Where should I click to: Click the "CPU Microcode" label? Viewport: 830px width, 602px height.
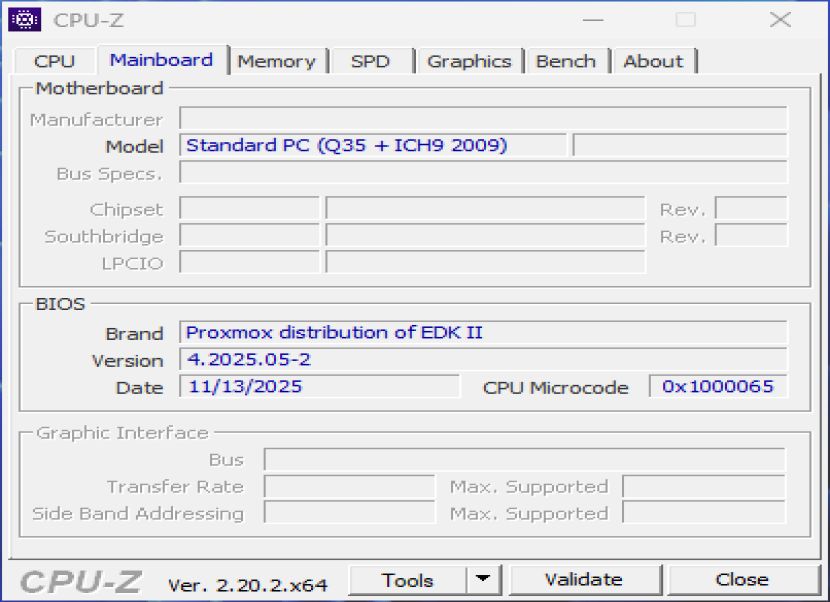pyautogui.click(x=556, y=388)
